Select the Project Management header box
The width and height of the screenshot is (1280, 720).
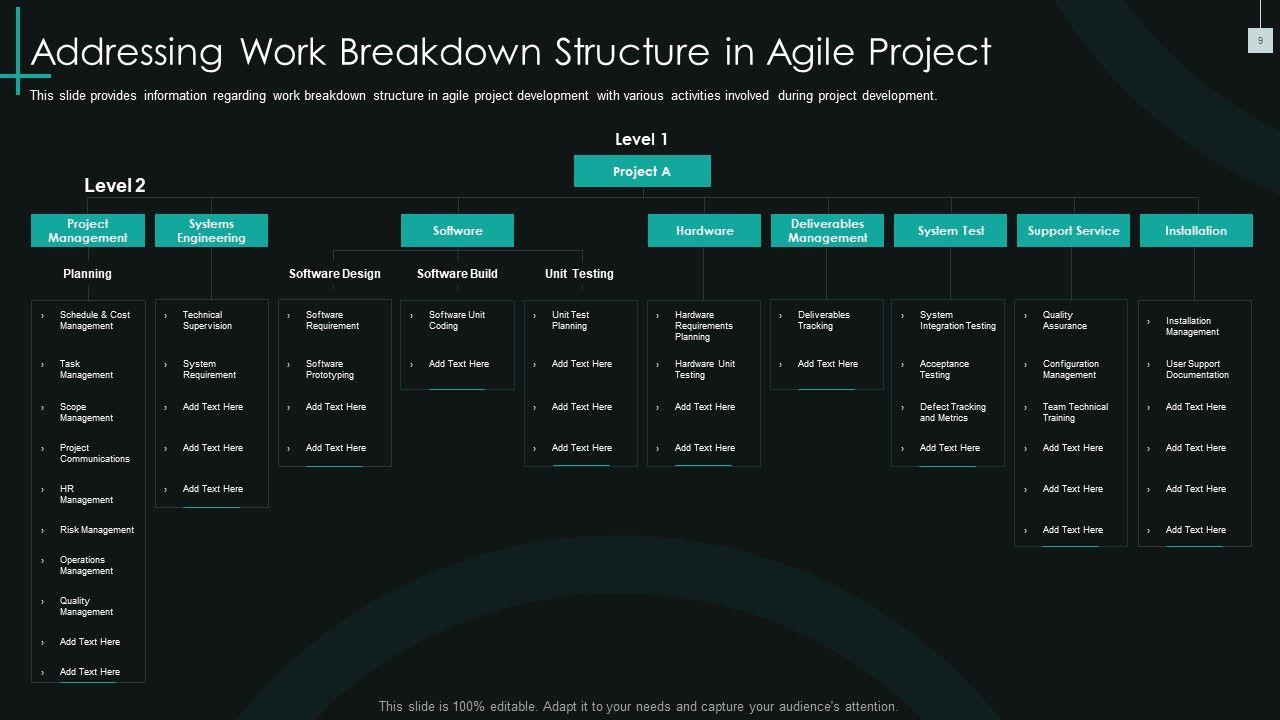click(x=88, y=231)
